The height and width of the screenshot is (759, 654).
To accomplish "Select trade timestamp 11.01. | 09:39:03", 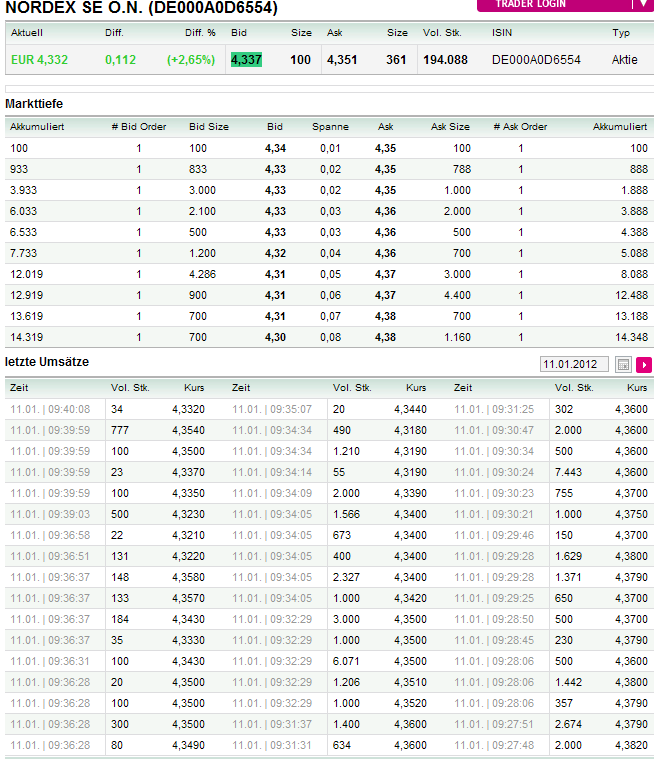I will (x=50, y=515).
